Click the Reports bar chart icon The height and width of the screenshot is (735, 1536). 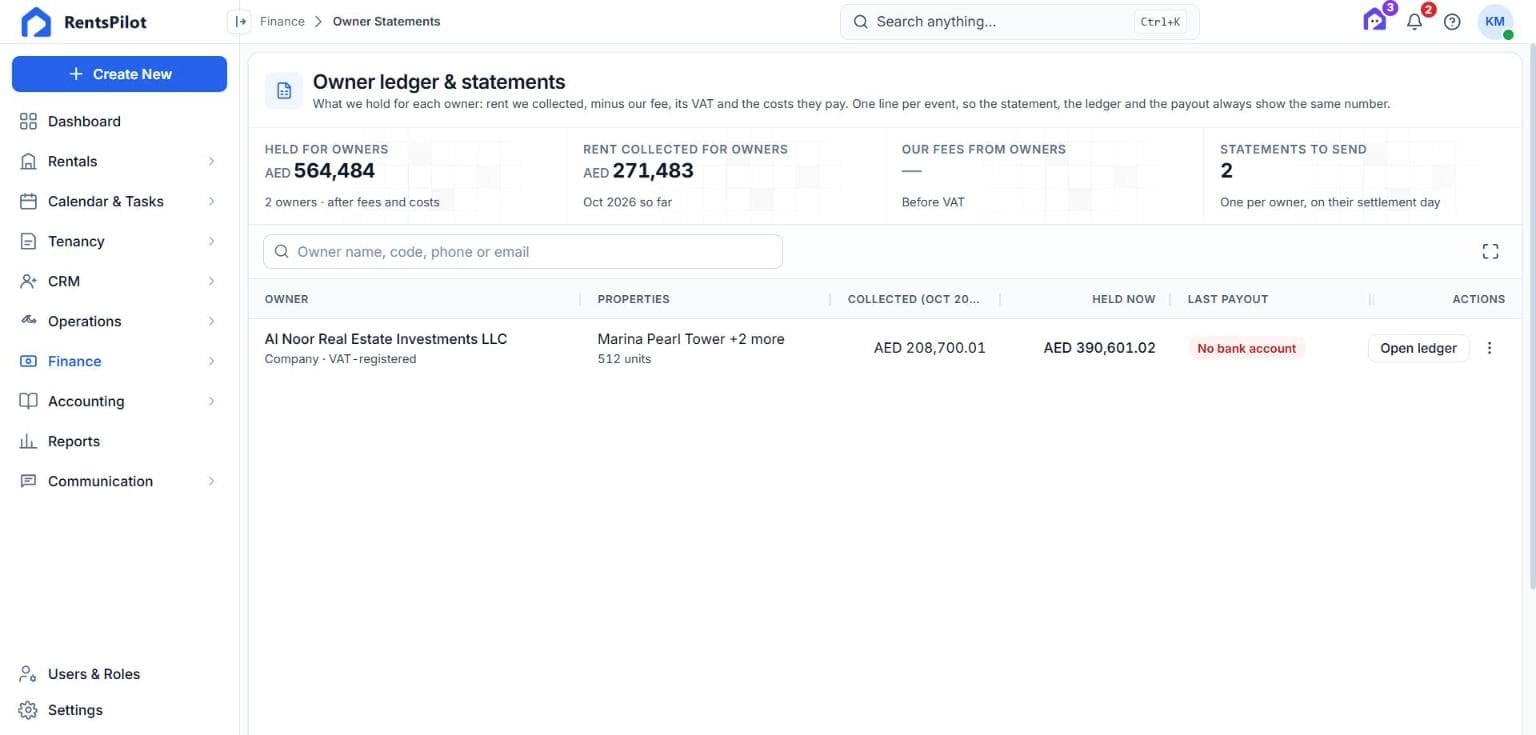(x=28, y=441)
